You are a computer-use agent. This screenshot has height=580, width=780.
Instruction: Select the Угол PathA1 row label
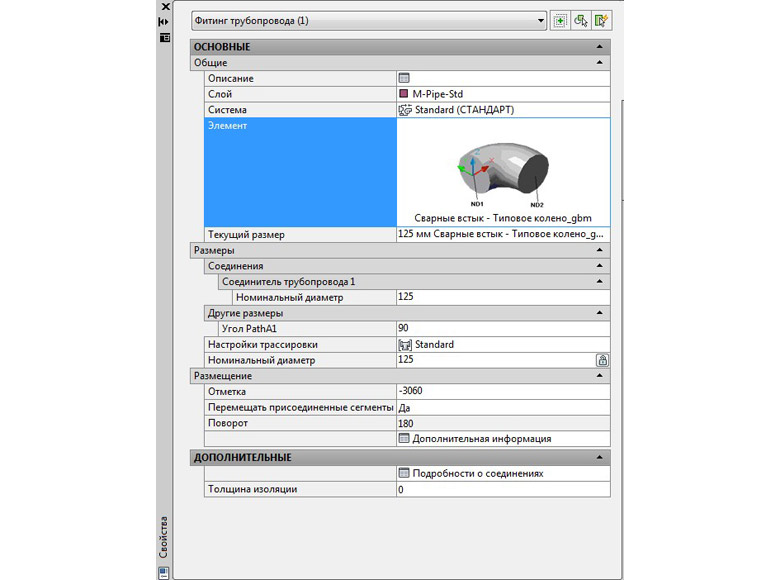pos(307,329)
